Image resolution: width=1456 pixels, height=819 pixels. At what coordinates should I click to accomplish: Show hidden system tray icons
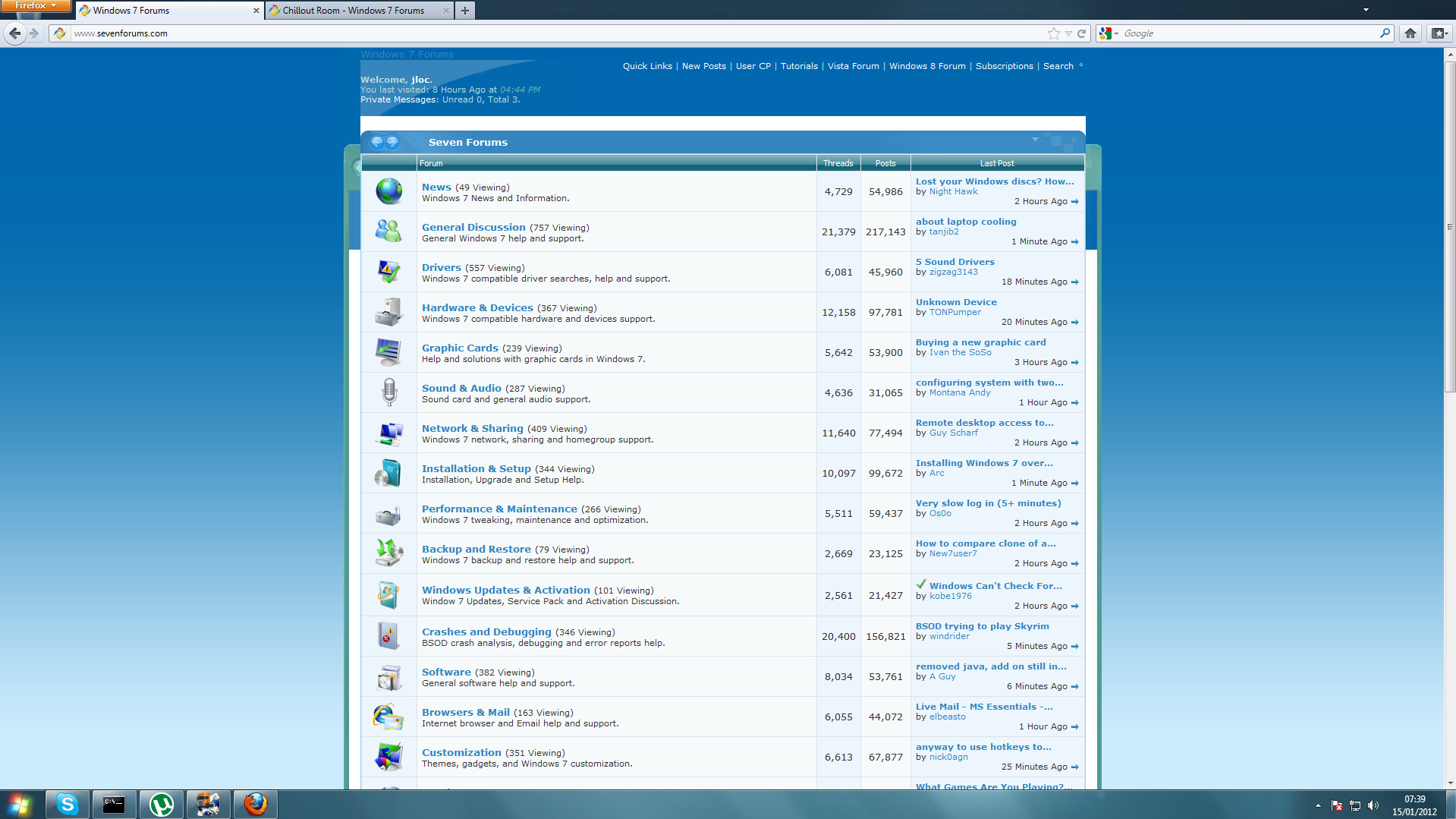[x=1318, y=805]
